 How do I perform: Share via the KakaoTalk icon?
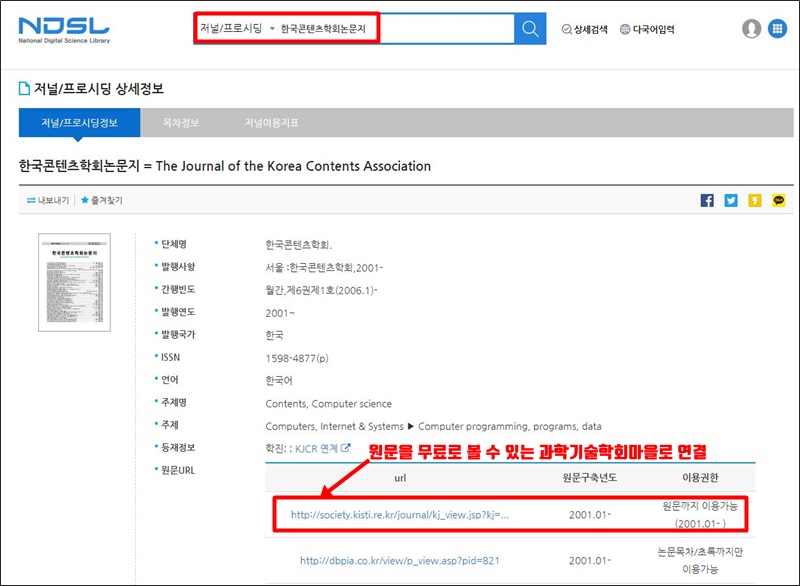(779, 200)
